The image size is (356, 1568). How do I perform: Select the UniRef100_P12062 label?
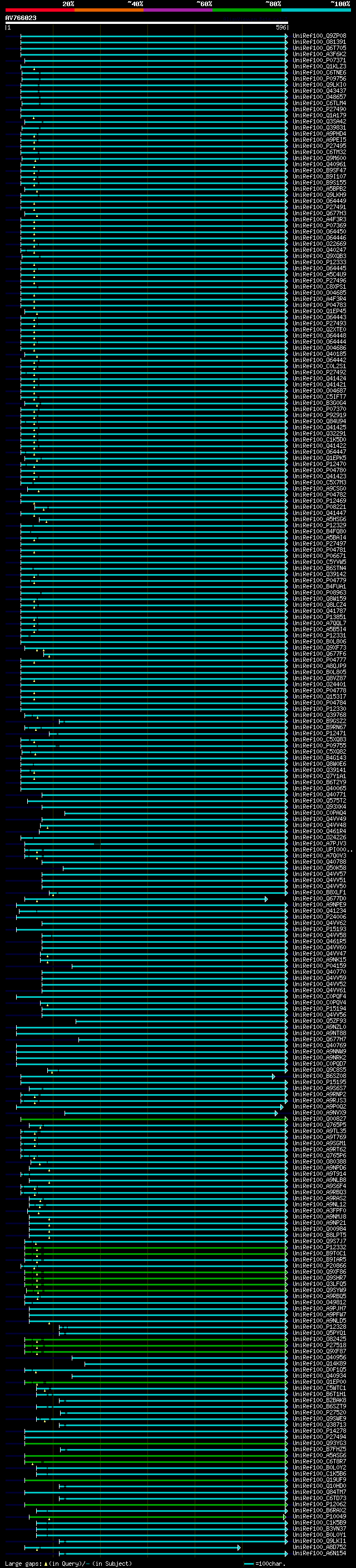(x=319, y=1504)
